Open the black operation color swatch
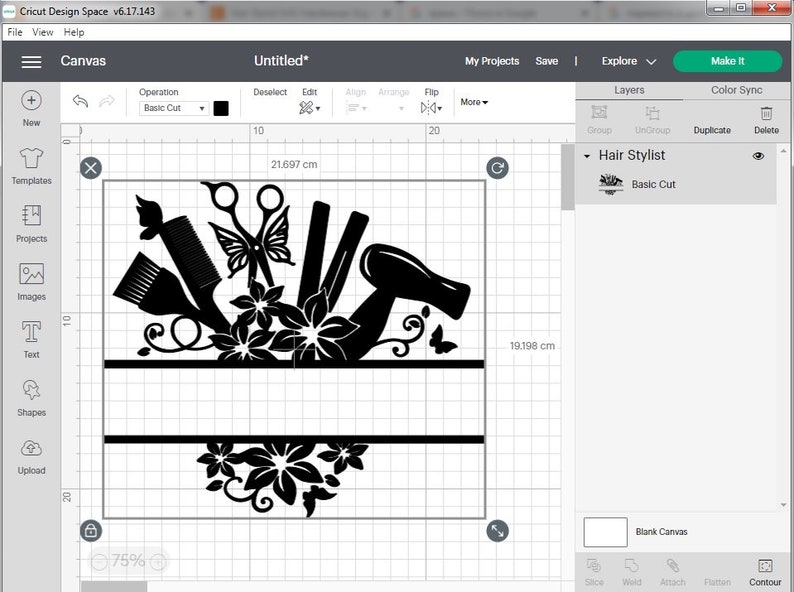This screenshot has height=592, width=794. pos(221,108)
